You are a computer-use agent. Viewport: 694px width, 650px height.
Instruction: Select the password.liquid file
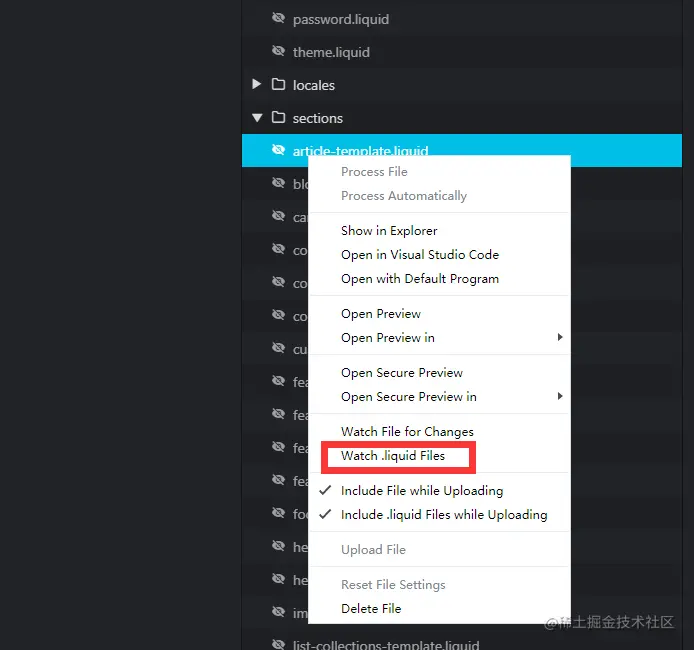(x=341, y=19)
